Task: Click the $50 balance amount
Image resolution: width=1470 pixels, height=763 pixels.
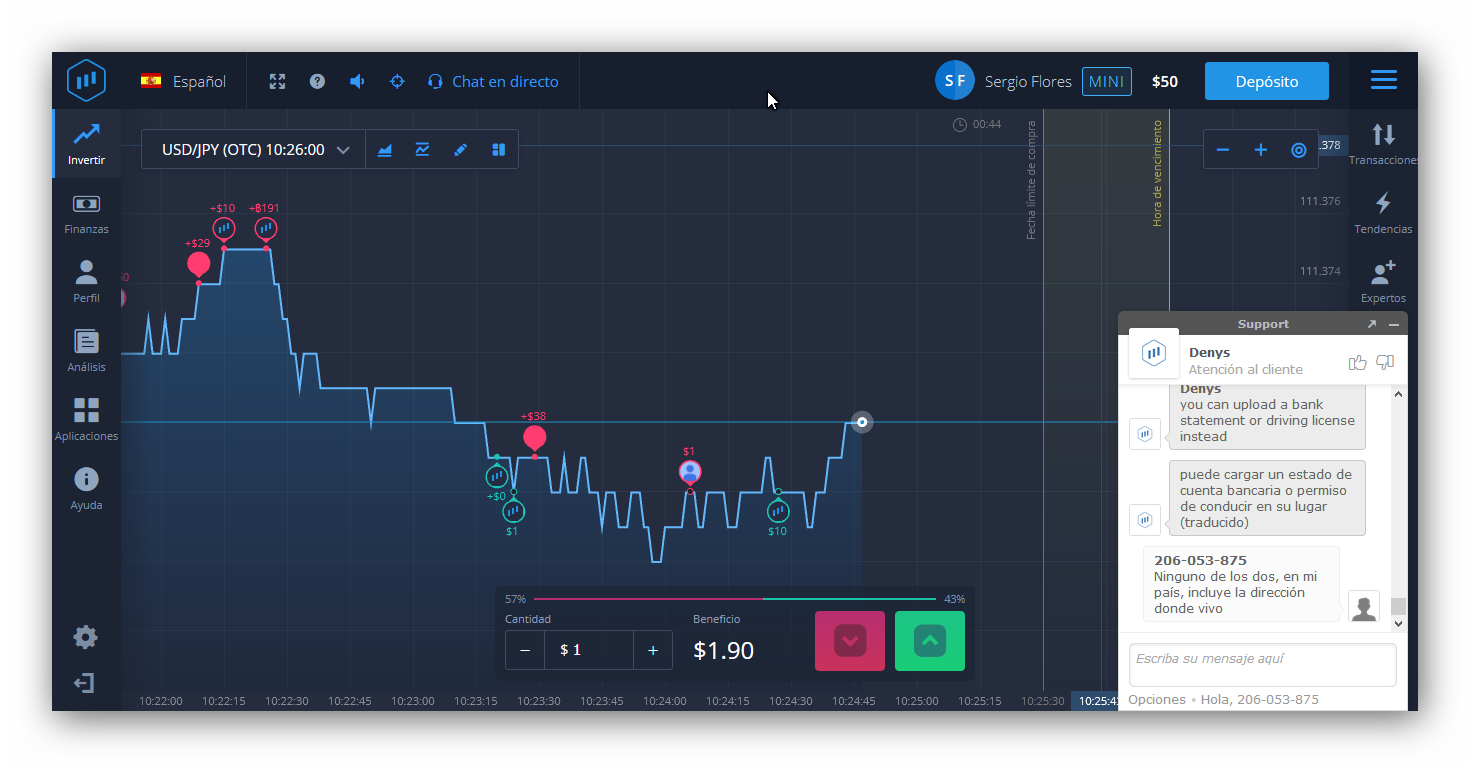Action: pos(1165,82)
